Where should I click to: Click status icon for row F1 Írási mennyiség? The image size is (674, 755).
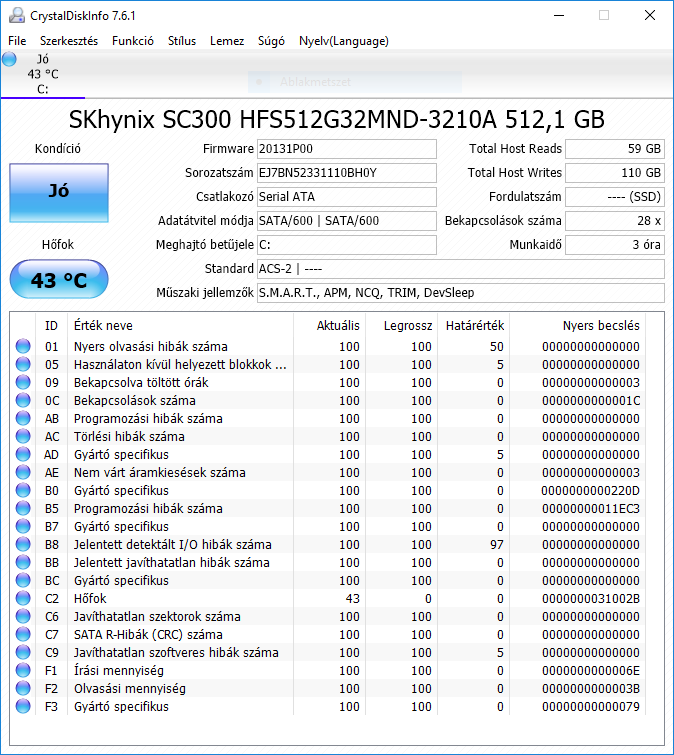tap(23, 670)
